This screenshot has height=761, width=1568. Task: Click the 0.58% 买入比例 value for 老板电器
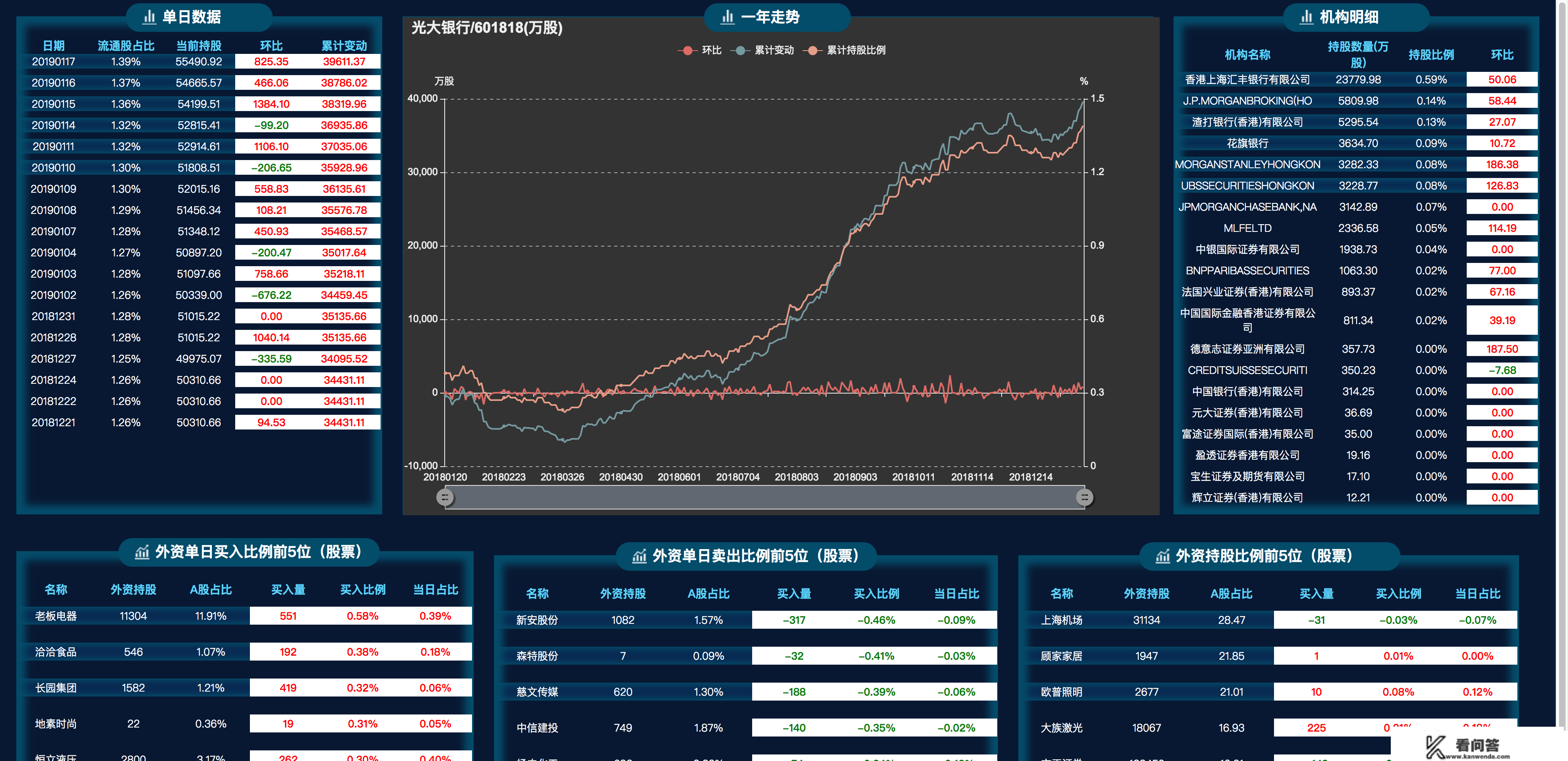(363, 616)
